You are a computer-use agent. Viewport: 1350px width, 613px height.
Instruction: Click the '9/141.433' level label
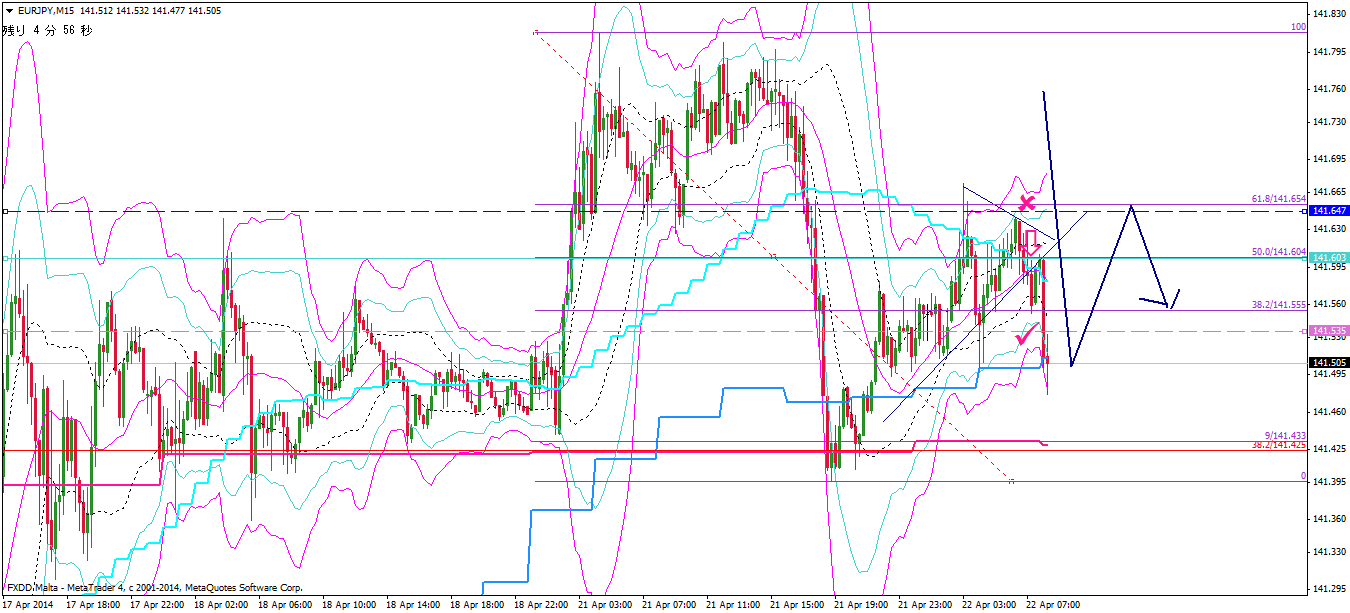[1286, 436]
